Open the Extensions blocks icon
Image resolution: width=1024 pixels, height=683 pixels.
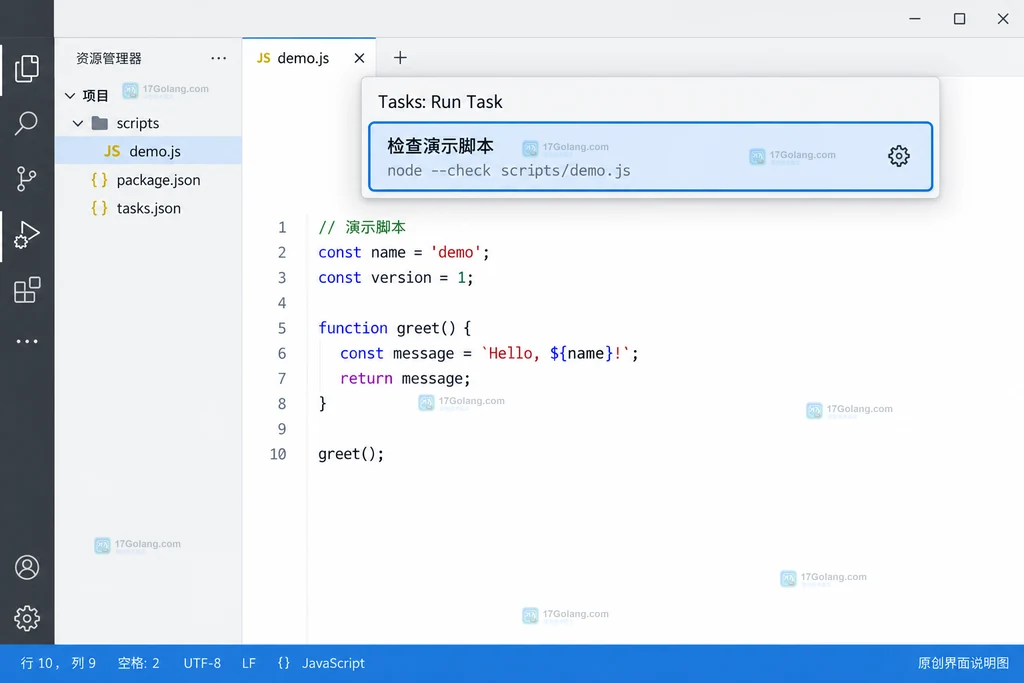27,290
